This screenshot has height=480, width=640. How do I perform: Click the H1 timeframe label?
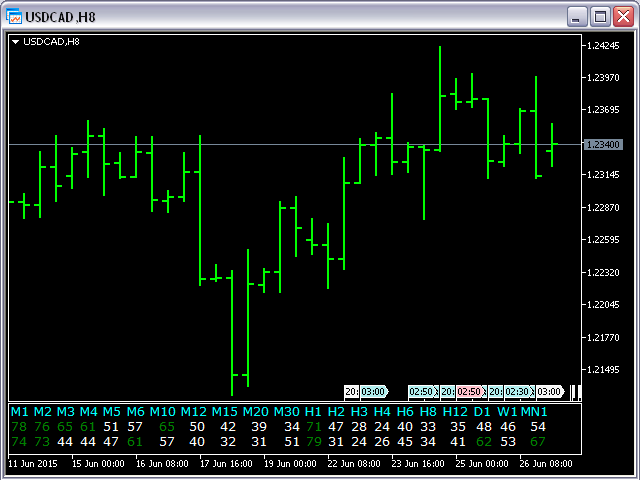(313, 411)
